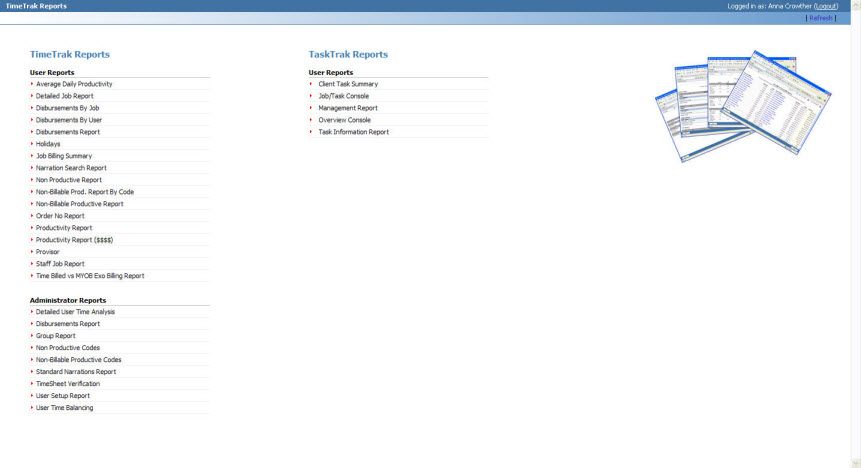Open Disbursements By Job report
The width and height of the screenshot is (861, 468).
pyautogui.click(x=68, y=108)
